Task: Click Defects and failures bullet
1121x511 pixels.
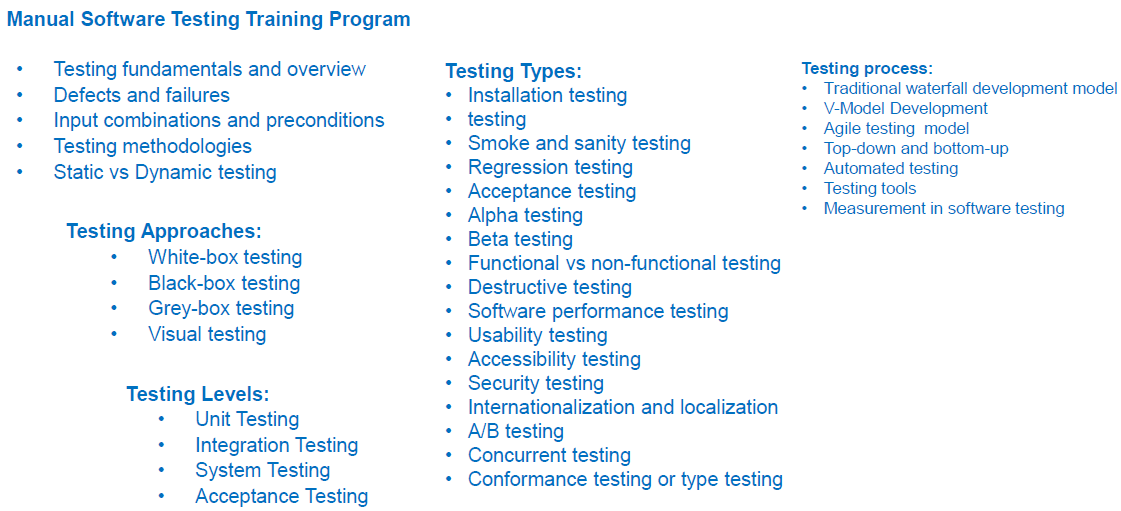Action: point(141,95)
